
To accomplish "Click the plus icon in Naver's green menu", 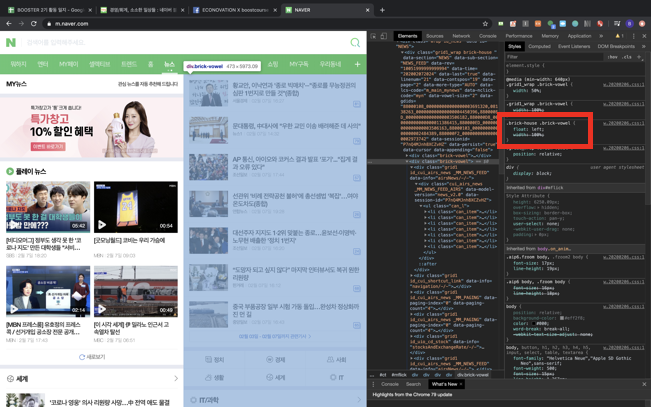I will click(357, 64).
